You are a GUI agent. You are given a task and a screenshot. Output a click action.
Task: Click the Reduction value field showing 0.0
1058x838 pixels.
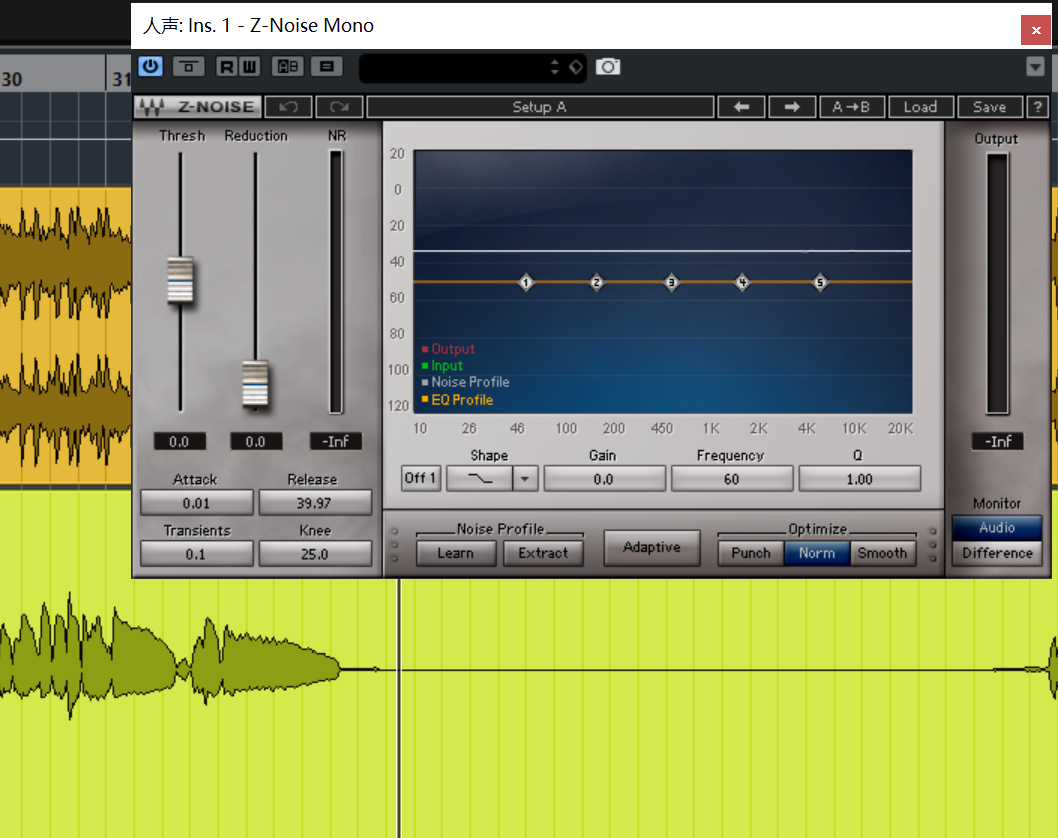pos(255,441)
